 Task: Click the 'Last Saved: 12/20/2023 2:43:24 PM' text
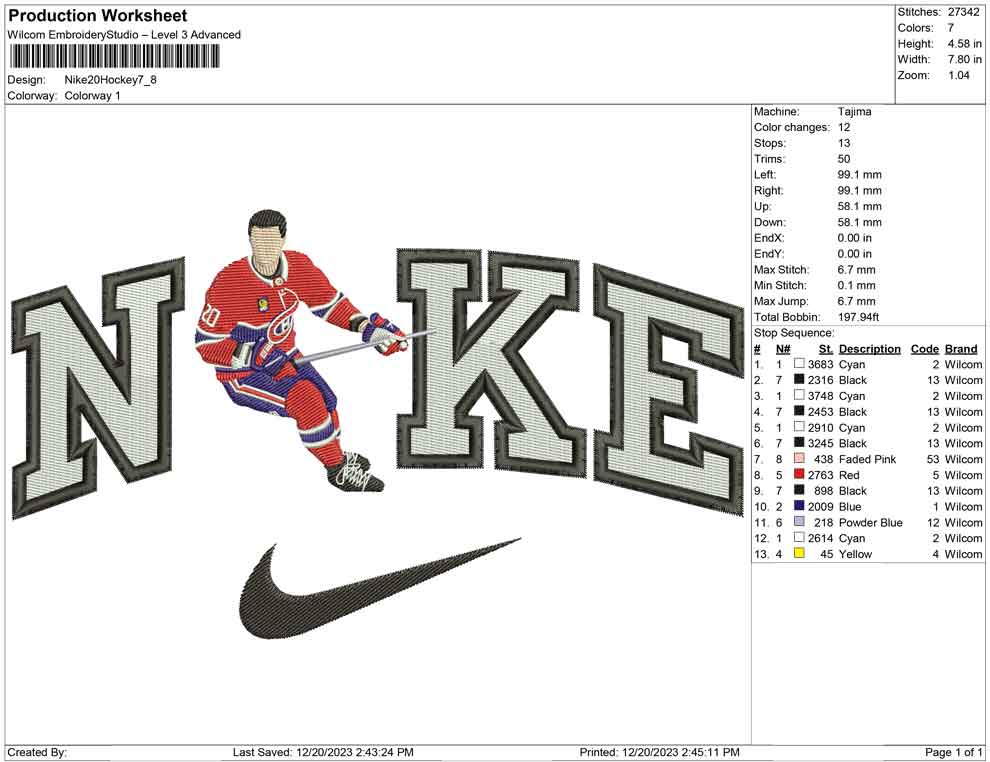click(x=323, y=752)
